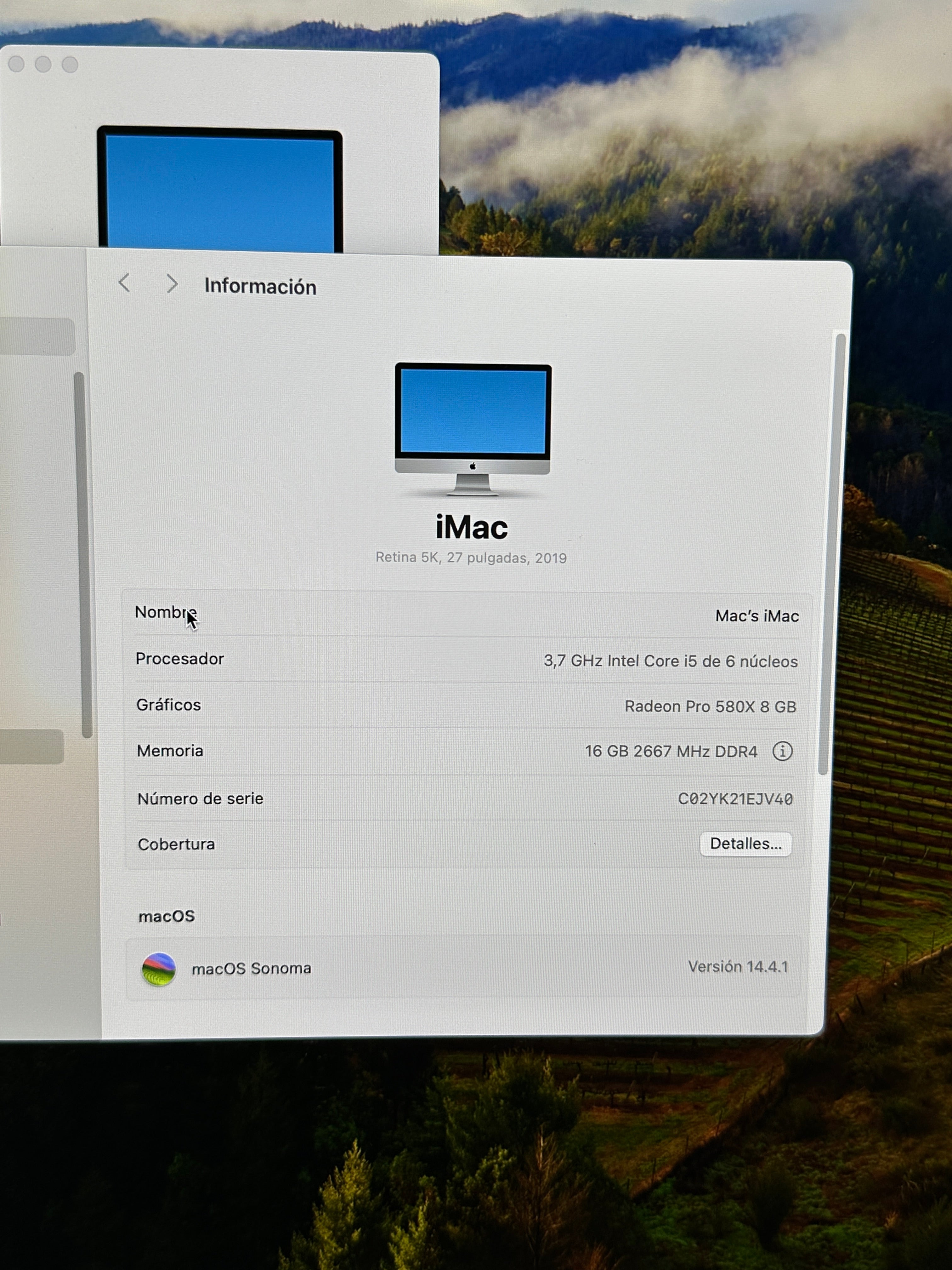Click the macOS Sonoma row text

(251, 969)
